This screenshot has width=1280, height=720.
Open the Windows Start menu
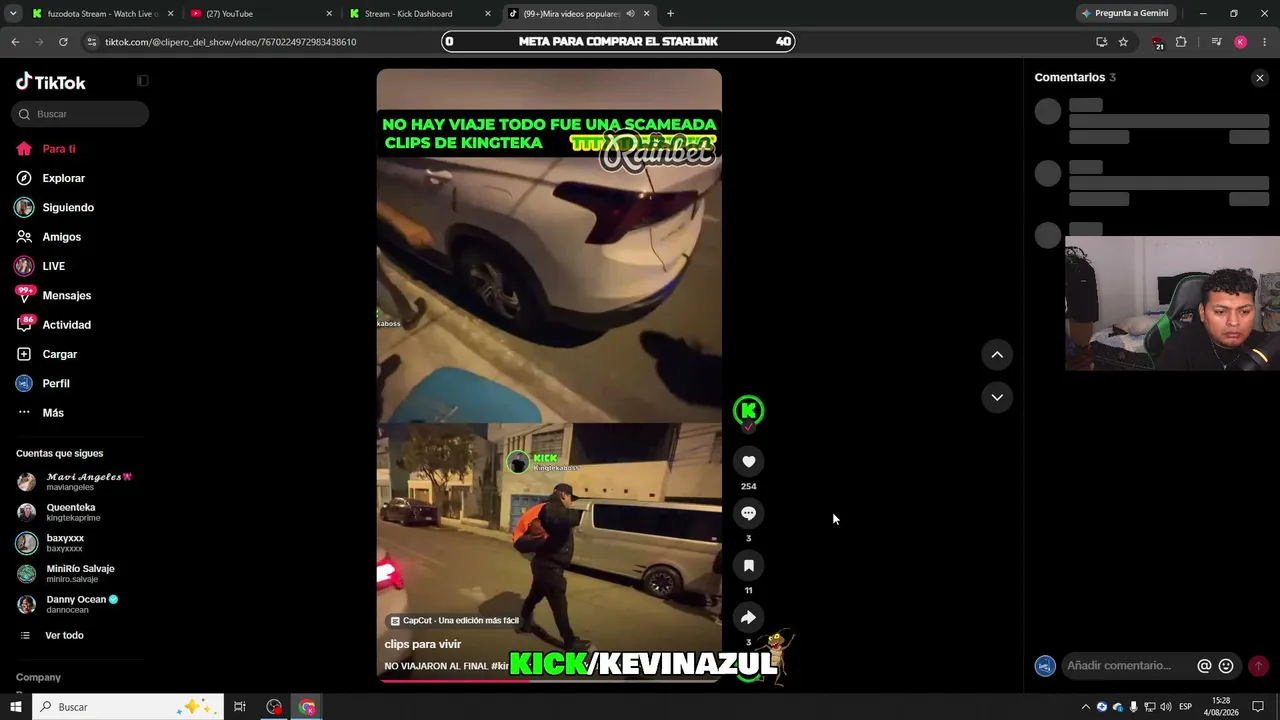point(15,707)
